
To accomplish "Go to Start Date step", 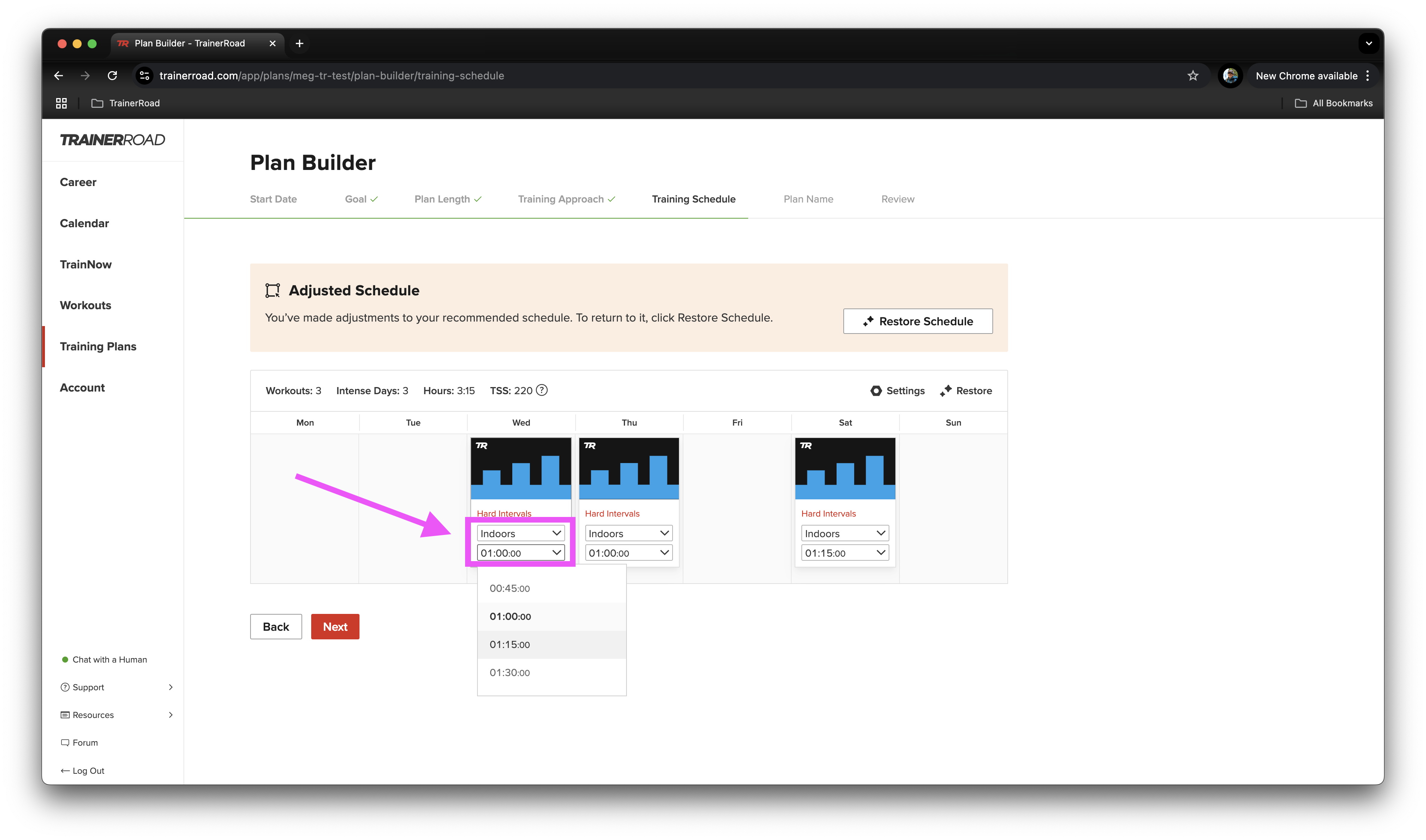I will [273, 199].
